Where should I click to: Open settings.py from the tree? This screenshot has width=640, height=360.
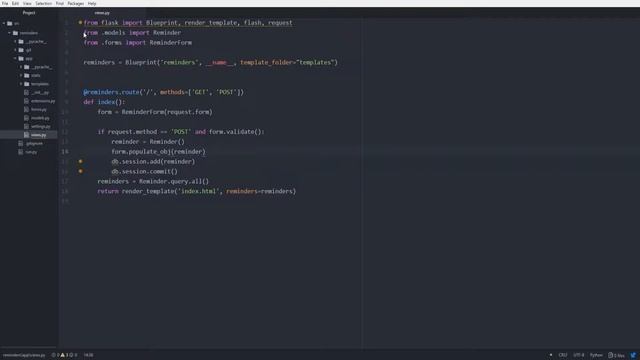tap(40, 127)
